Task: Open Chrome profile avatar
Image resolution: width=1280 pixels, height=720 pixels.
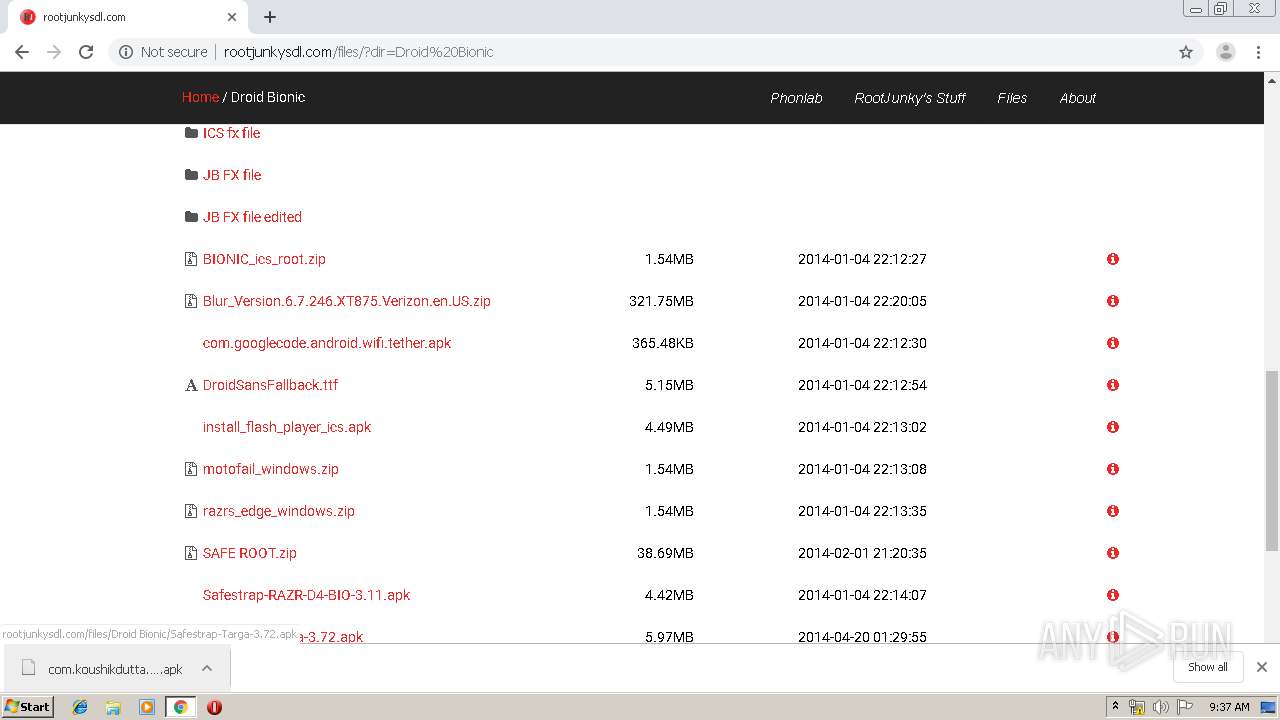Action: point(1225,52)
